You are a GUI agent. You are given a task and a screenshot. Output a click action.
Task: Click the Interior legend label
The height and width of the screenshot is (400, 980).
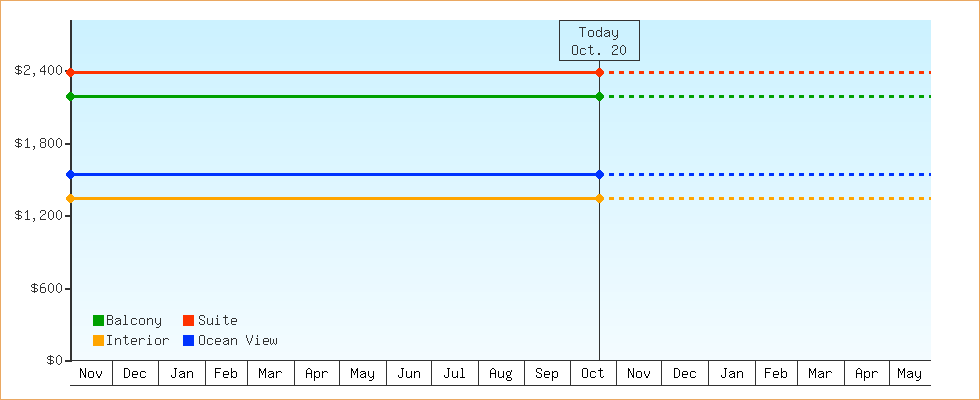(138, 341)
